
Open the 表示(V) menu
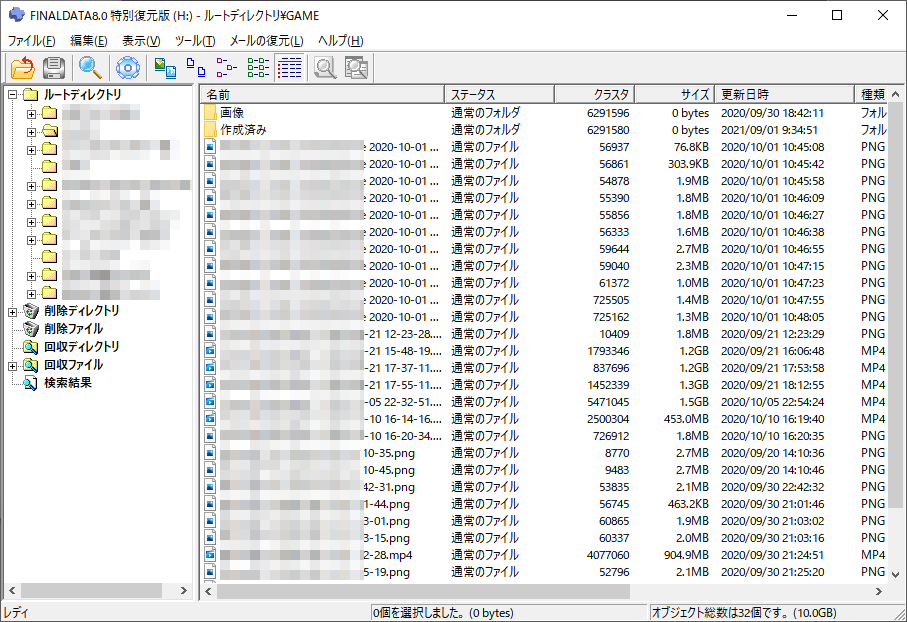(141, 41)
